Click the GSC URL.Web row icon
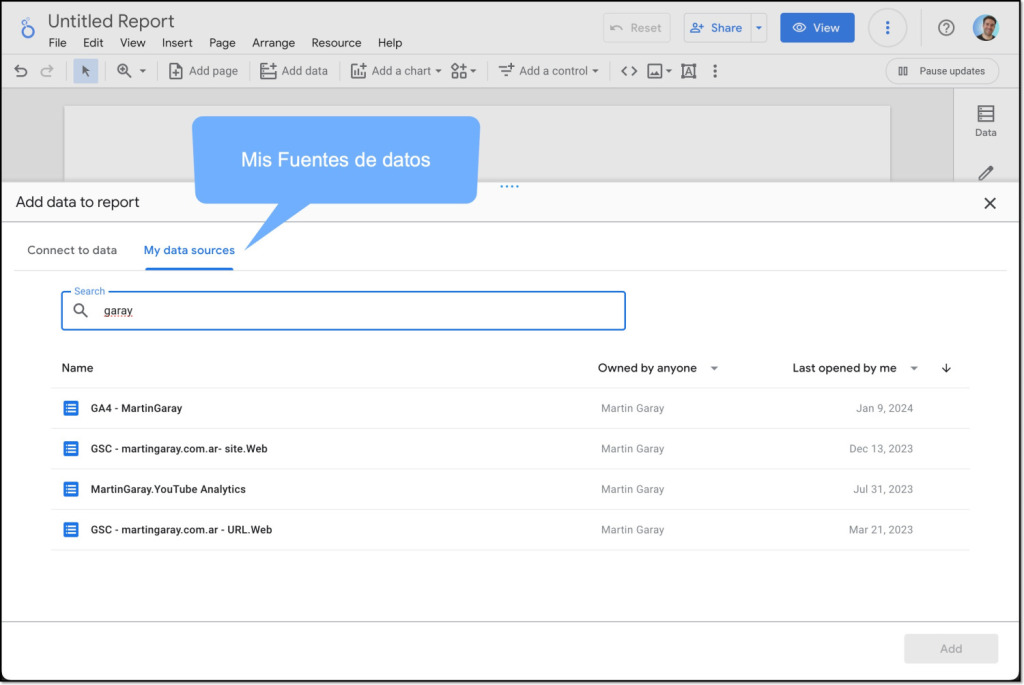The image size is (1024, 685). pos(71,530)
